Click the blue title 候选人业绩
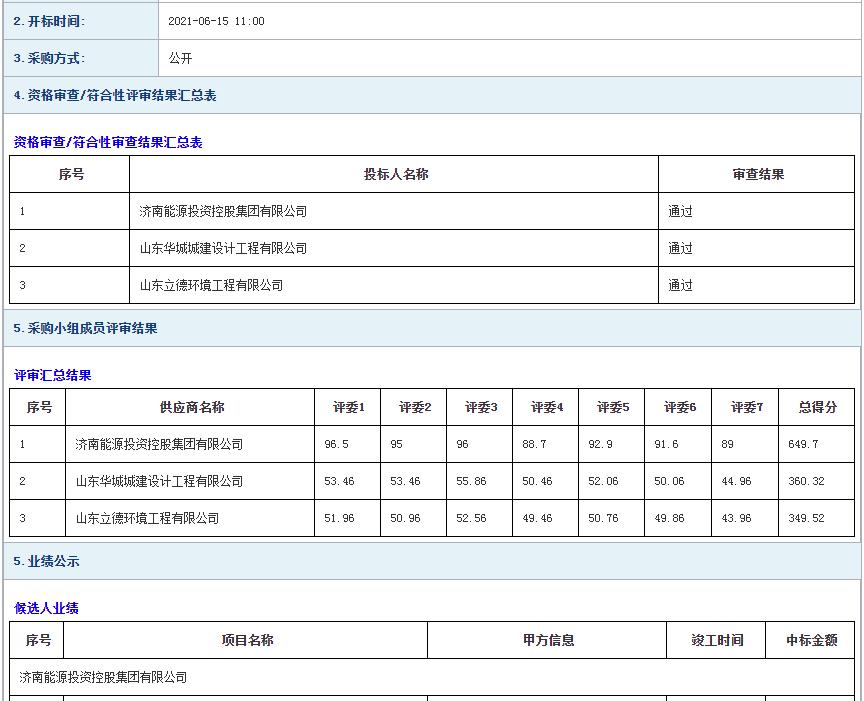The width and height of the screenshot is (864, 701). click(46, 608)
